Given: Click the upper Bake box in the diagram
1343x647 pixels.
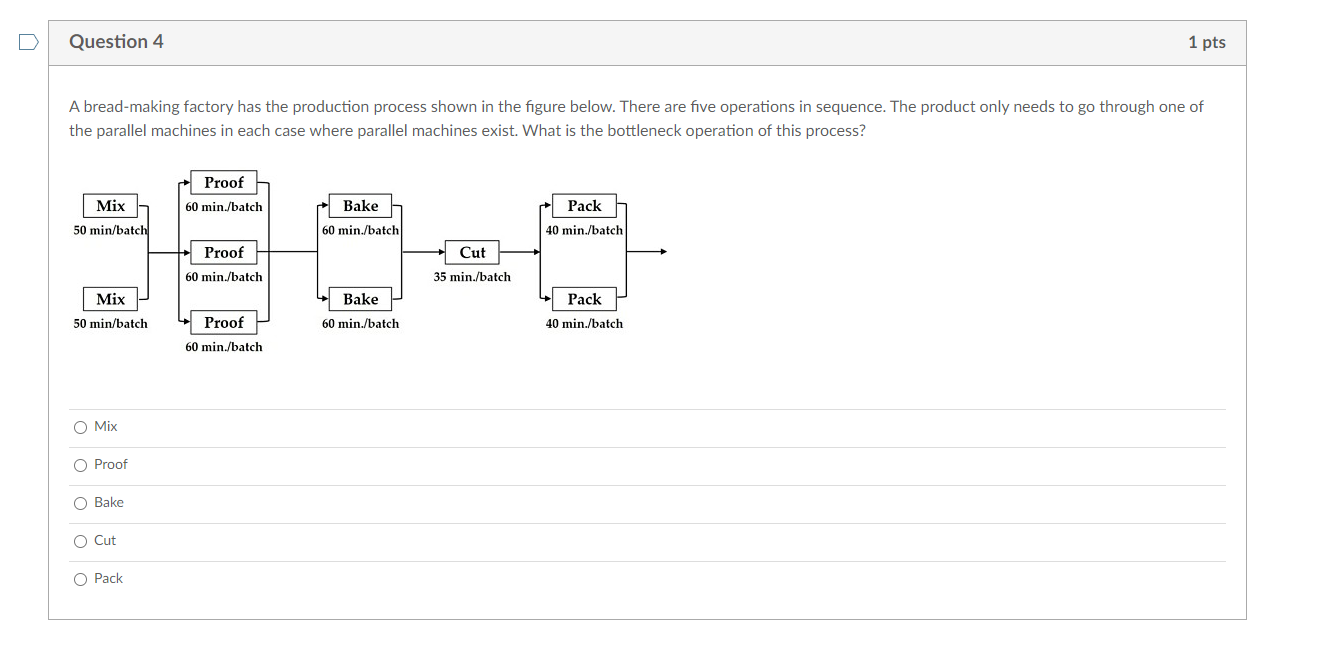Looking at the screenshot, I should click(x=360, y=205).
